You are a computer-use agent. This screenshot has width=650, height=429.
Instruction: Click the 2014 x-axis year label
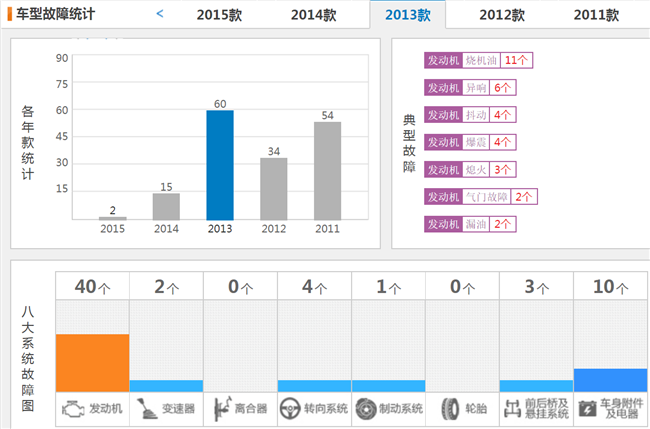(166, 229)
